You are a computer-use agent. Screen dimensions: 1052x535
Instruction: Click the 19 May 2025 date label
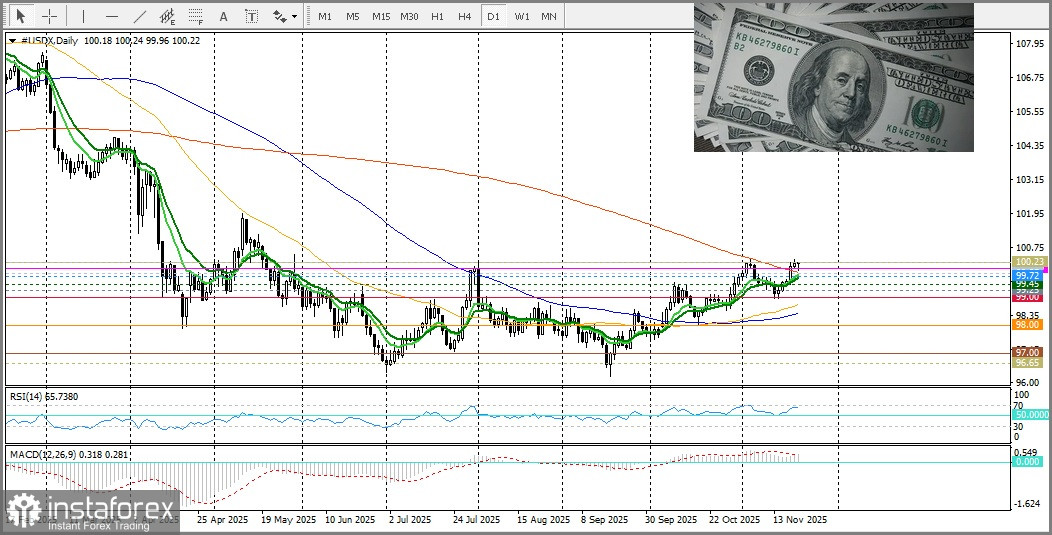pyautogui.click(x=288, y=520)
